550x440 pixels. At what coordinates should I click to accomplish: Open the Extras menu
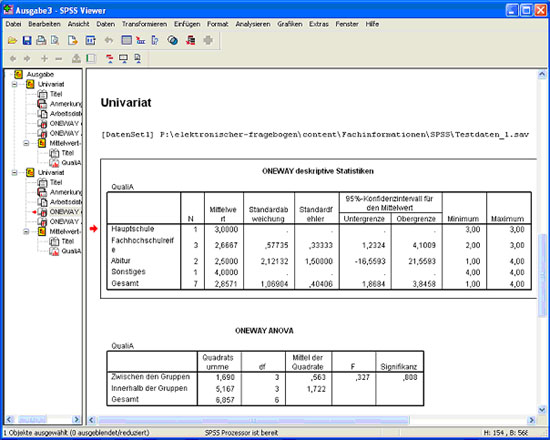pos(319,24)
